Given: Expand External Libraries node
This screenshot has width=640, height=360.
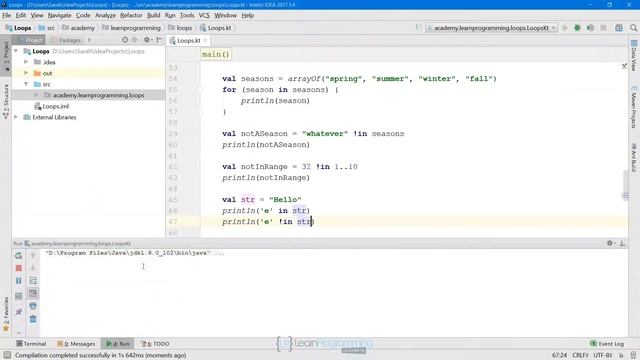Looking at the screenshot, I should (16, 117).
